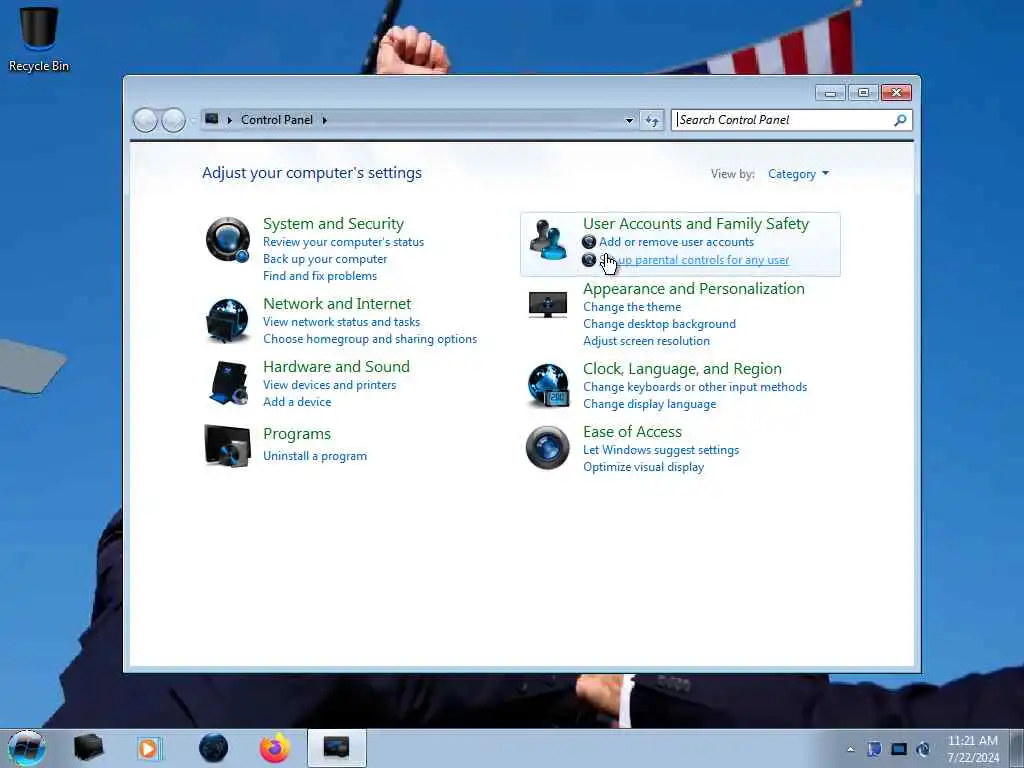Open Appearance and Personalization heading

[x=694, y=289]
